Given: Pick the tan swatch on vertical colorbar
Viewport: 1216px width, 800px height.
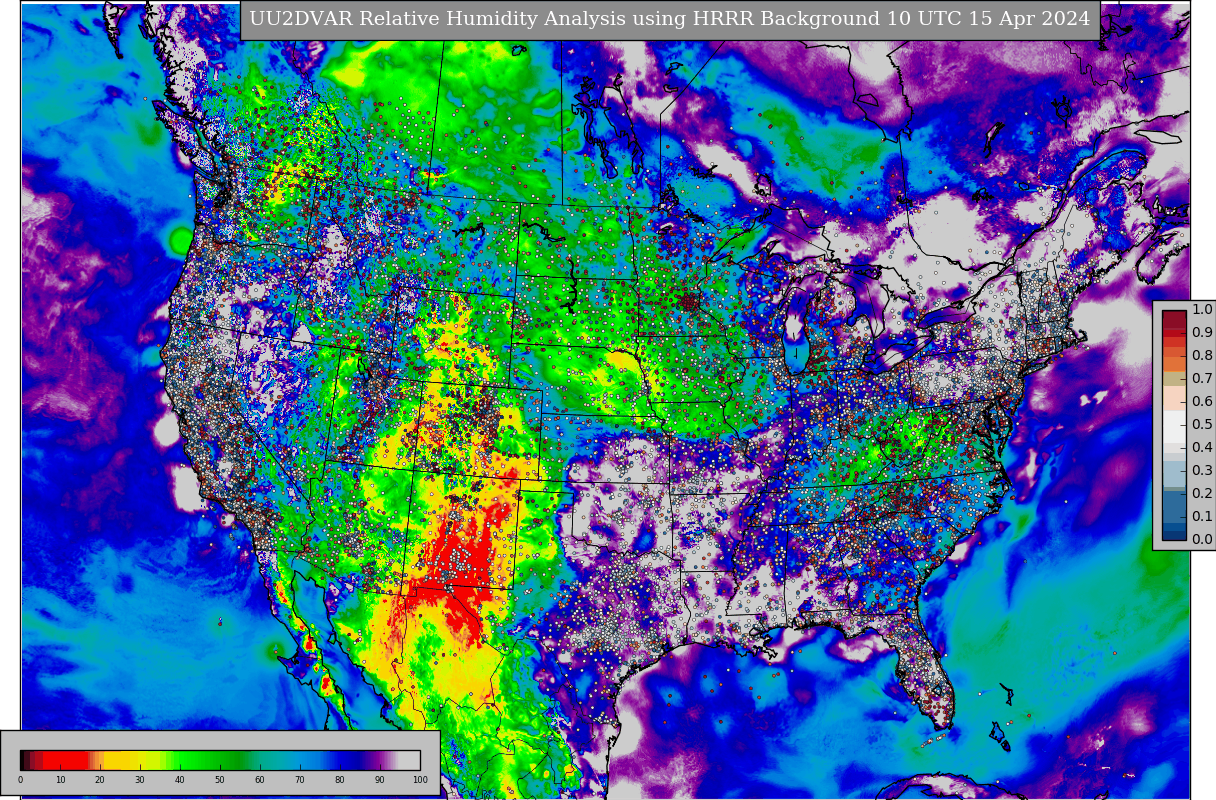Looking at the screenshot, I should pos(1174,379).
